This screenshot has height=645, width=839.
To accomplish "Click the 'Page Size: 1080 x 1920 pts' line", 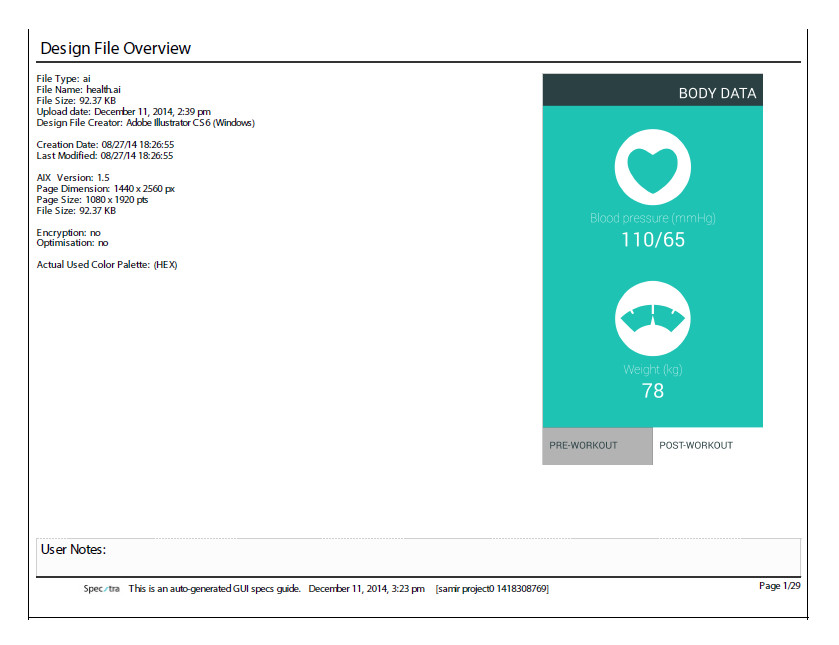I will click(93, 200).
